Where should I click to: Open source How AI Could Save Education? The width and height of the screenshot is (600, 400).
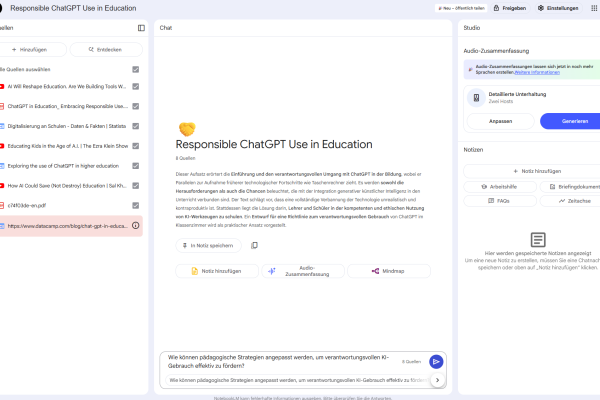[x=67, y=186]
